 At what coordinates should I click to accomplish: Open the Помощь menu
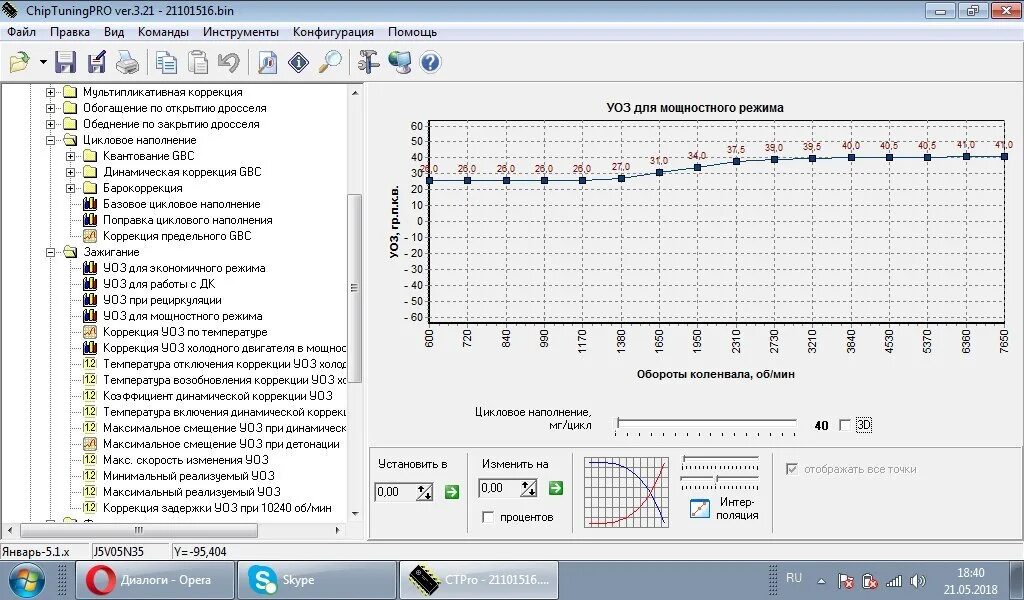(412, 32)
